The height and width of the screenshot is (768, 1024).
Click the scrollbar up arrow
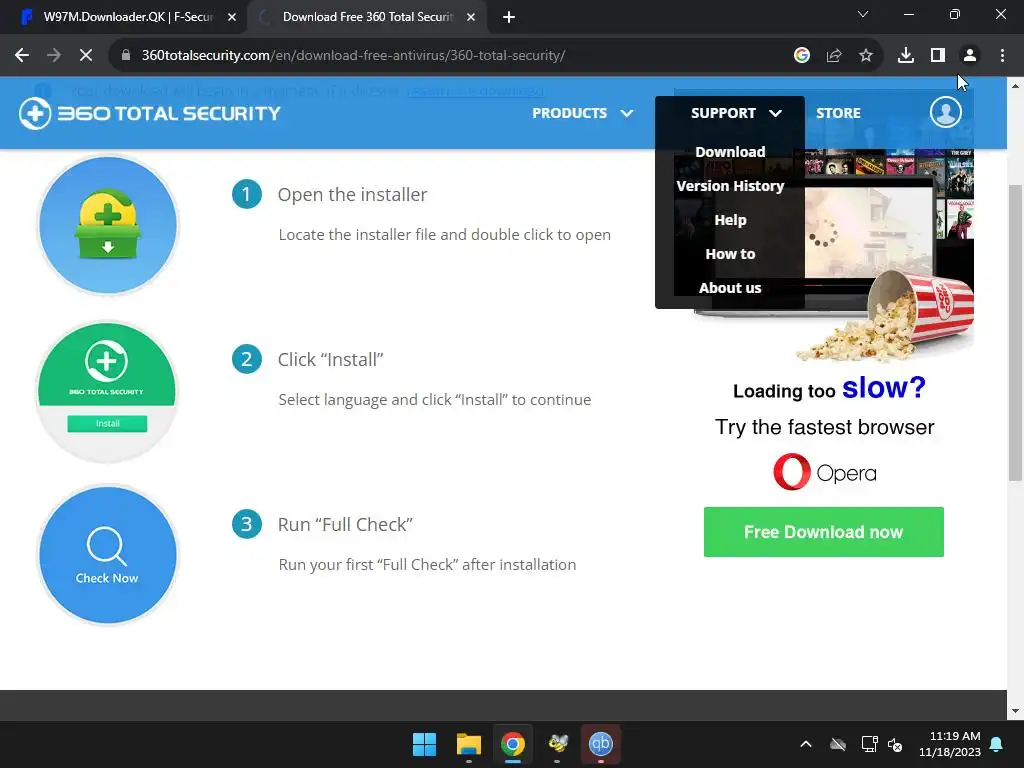tap(1015, 86)
